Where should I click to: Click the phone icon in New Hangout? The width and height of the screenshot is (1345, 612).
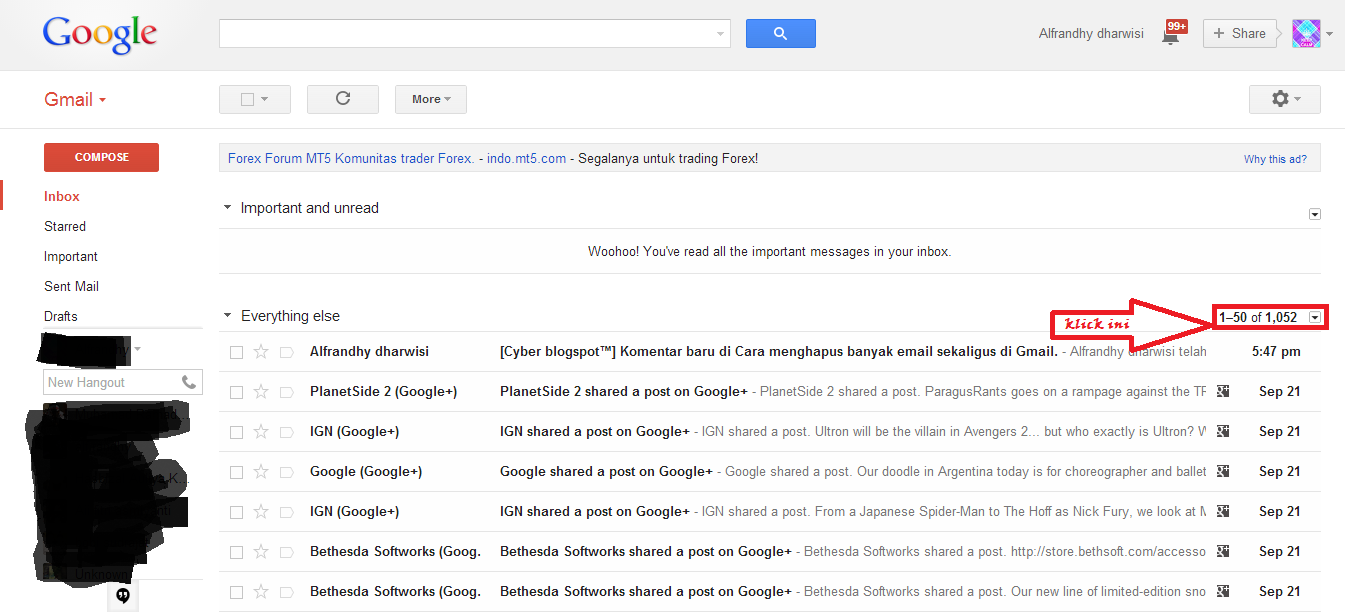[x=189, y=382]
